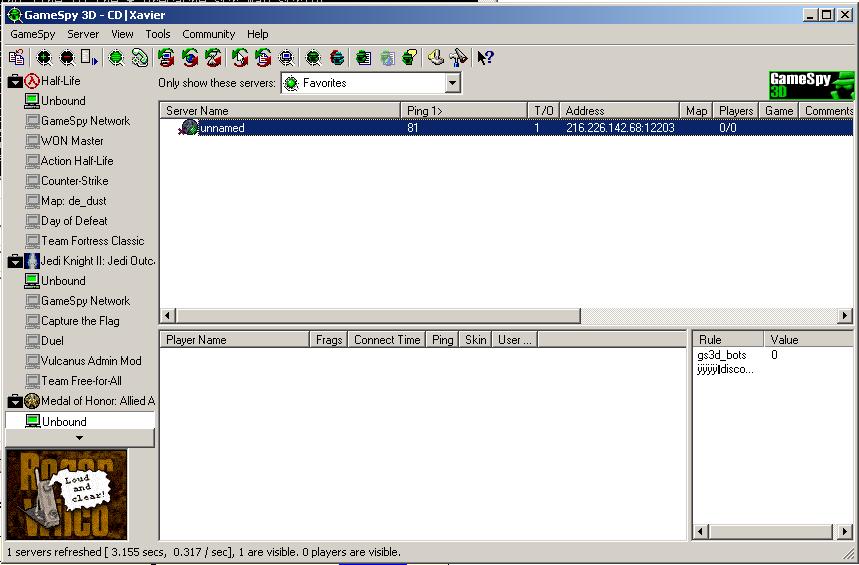Collapse the Jedi Knight II game folder
Screen dimensions: 859x565
coord(15,261)
